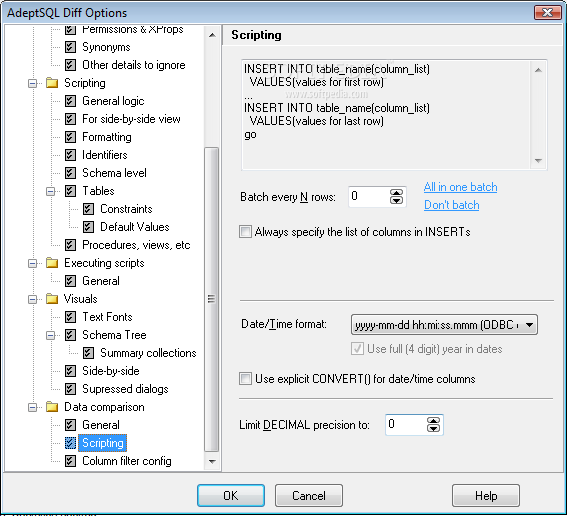The image size is (567, 516).
Task: Collapse the Scripting folder node
Action: pos(33,83)
